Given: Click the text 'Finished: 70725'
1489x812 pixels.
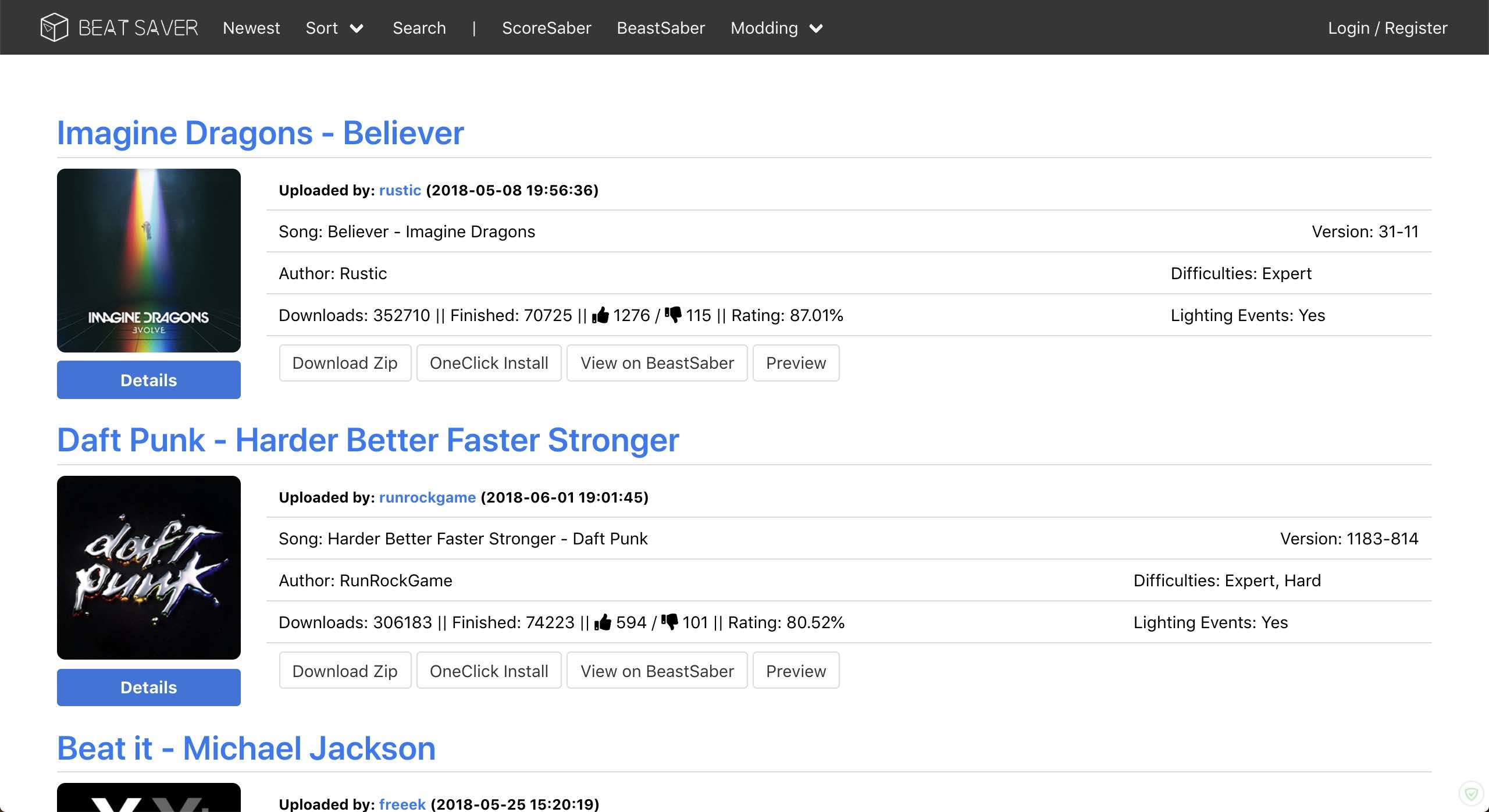Looking at the screenshot, I should 511,315.
